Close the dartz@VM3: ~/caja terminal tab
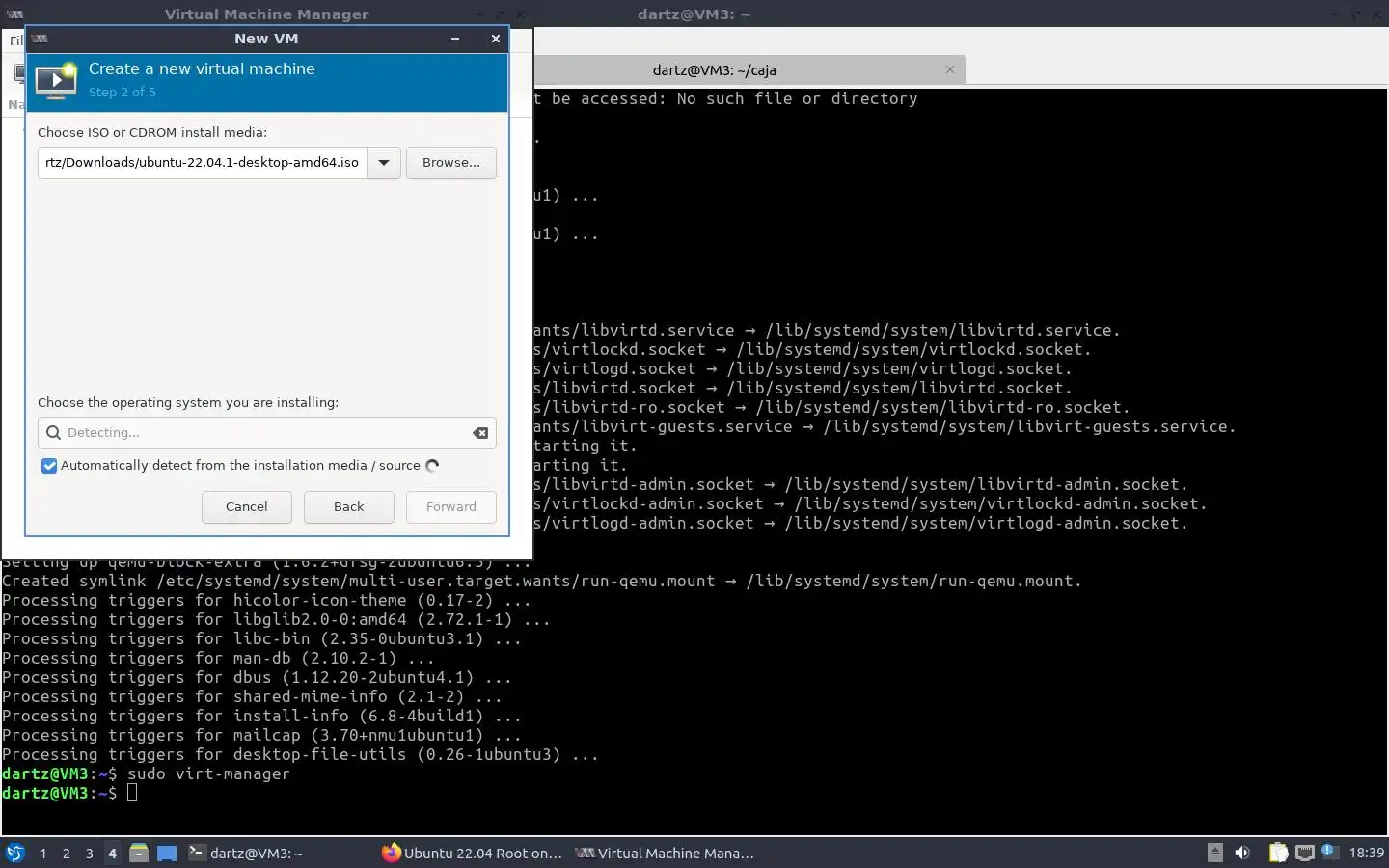Image resolution: width=1389 pixels, height=868 pixels. pos(950,69)
